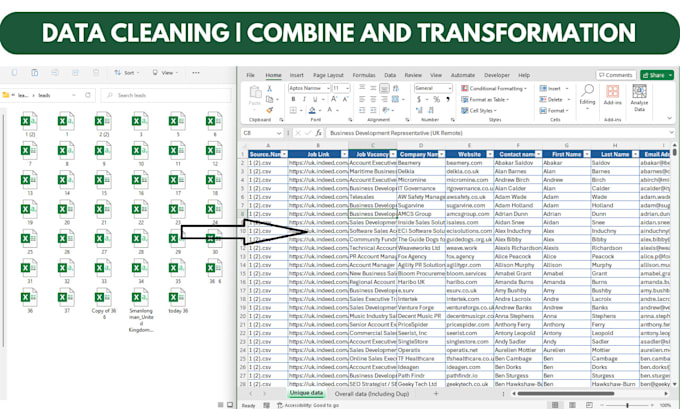
Task: Click Cell Styles button
Action: pos(478,111)
